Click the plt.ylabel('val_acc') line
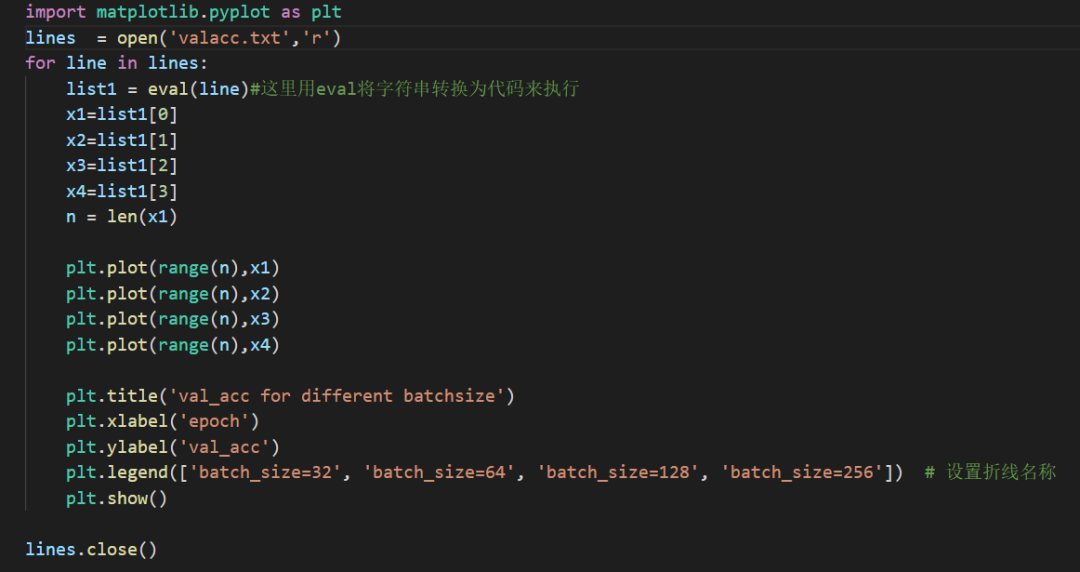The image size is (1080, 572). pyautogui.click(x=173, y=447)
